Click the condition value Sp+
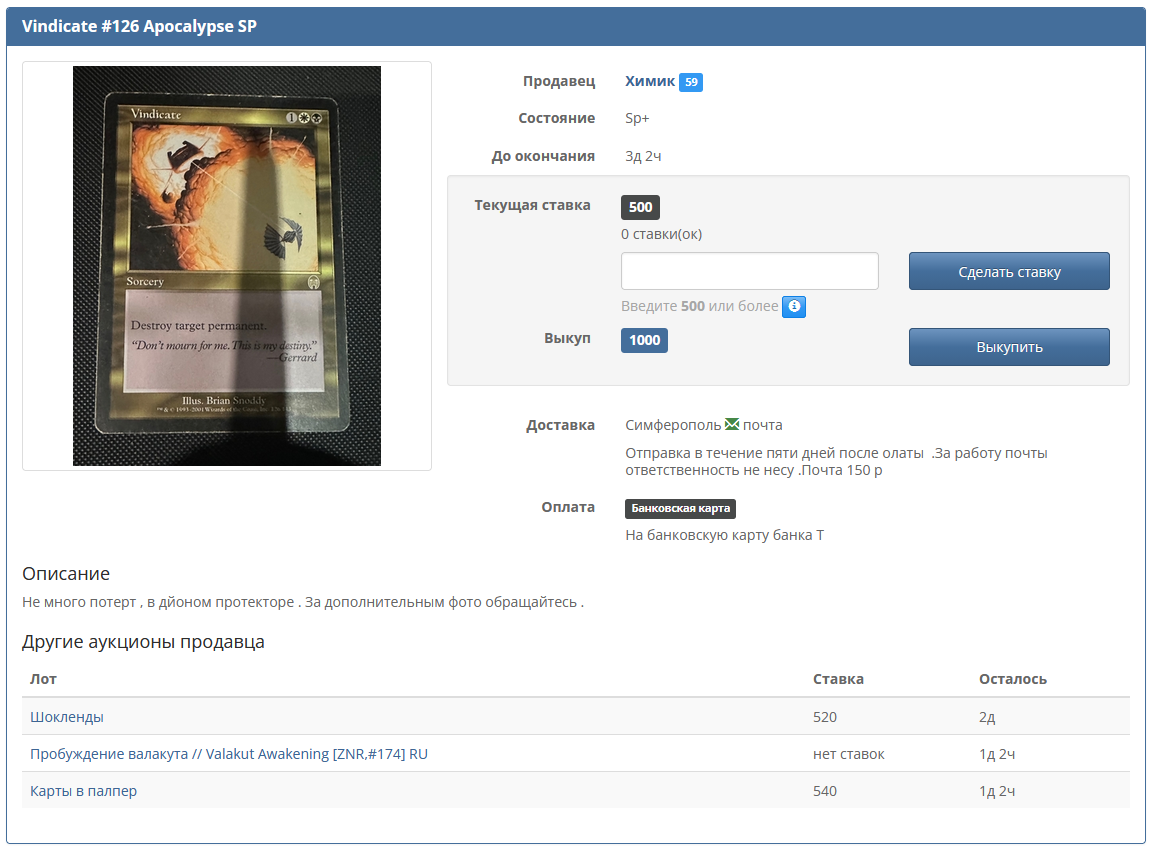Screen dimensions: 1150x848 coord(637,118)
